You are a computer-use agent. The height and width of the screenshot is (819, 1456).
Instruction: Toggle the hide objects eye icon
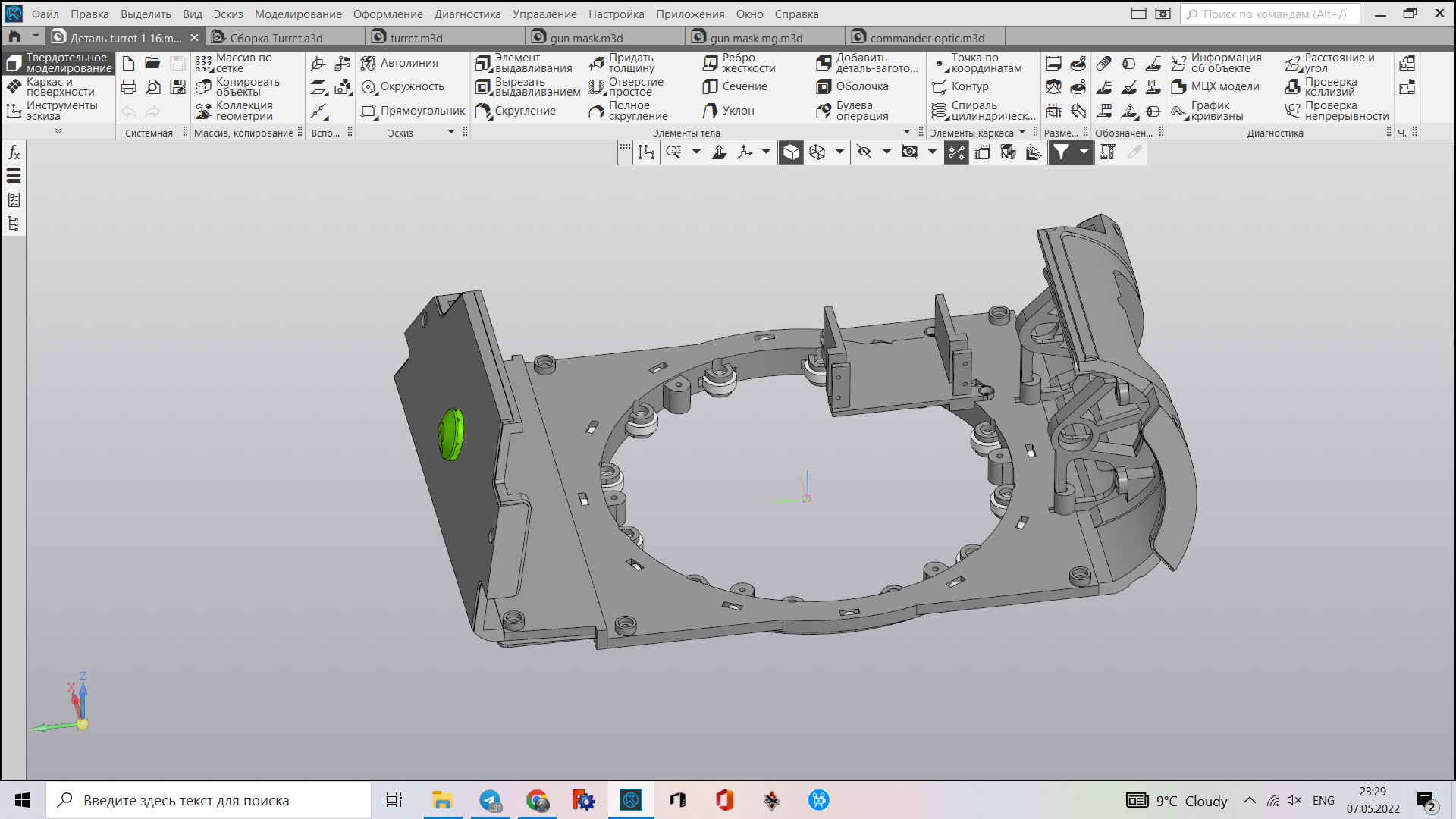[864, 152]
